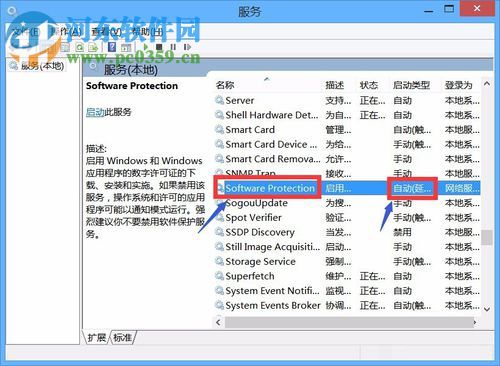500x366 pixels.
Task: Click gear icon of Server service
Action: click(219, 100)
